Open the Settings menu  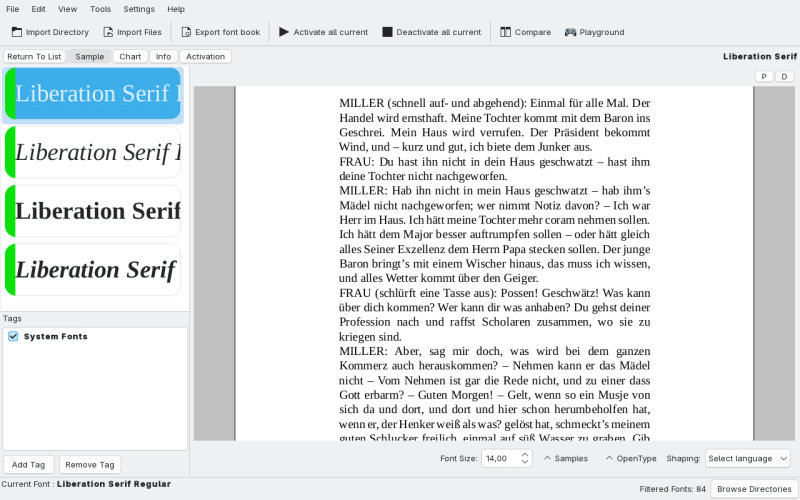point(139,9)
